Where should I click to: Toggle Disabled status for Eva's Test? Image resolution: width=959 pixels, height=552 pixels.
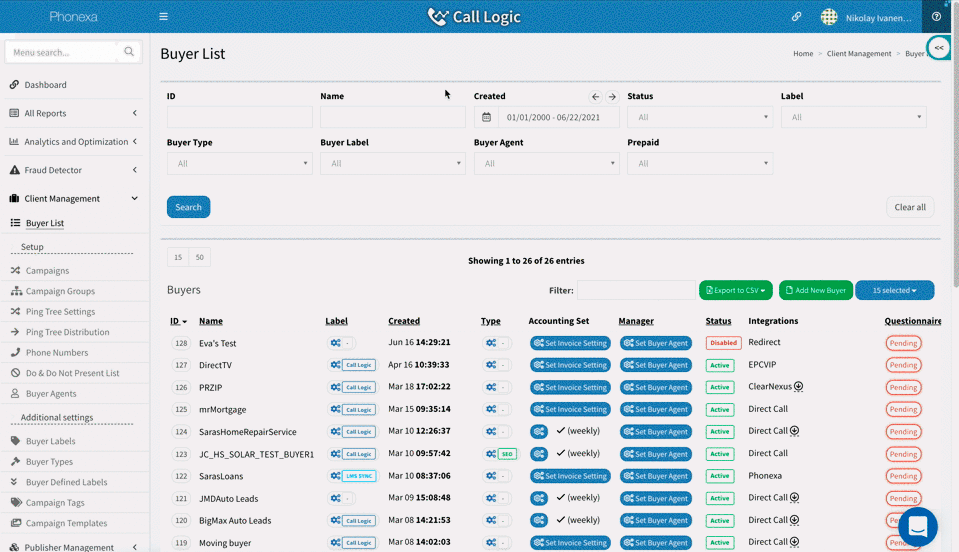click(x=724, y=343)
